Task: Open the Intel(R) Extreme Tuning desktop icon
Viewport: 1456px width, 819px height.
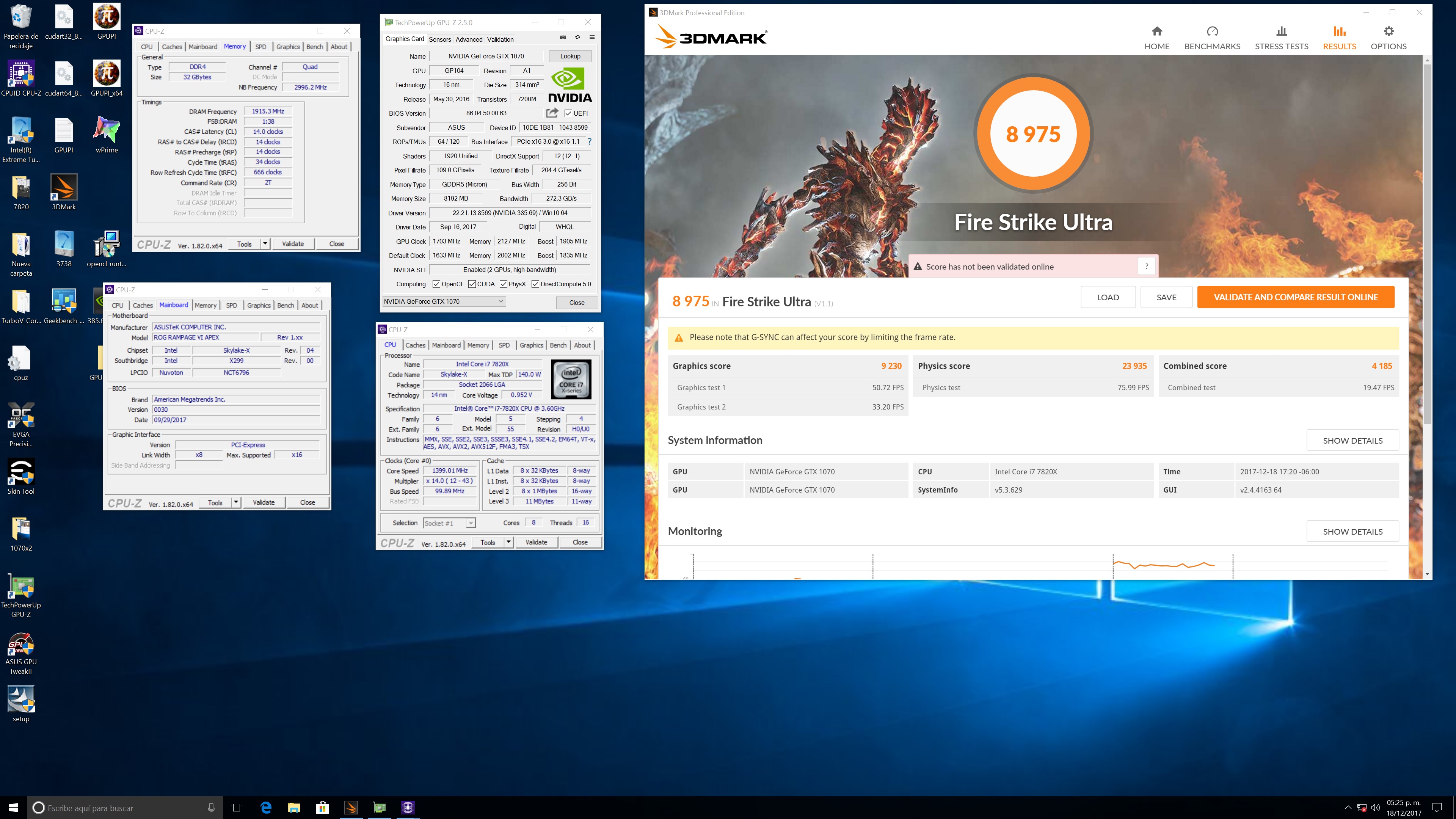Action: click(x=21, y=140)
